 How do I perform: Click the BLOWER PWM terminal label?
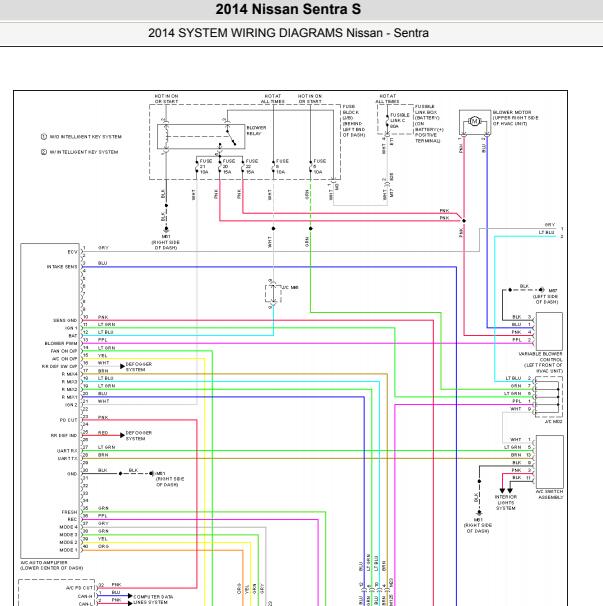click(61, 344)
